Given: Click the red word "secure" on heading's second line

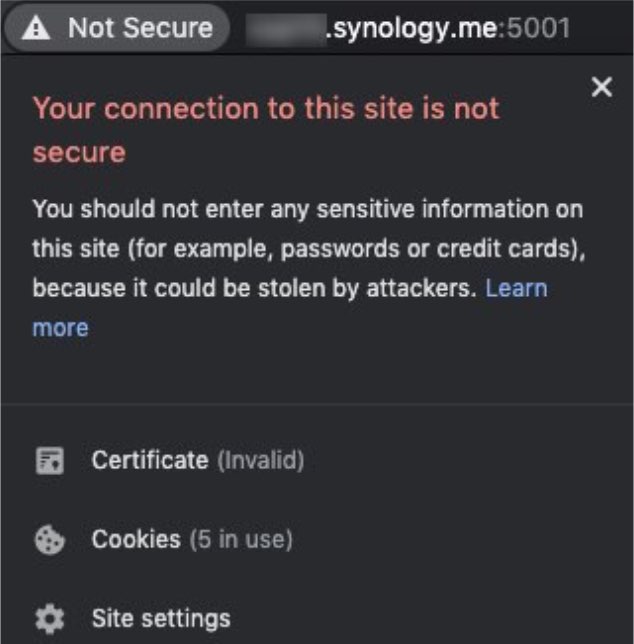Looking at the screenshot, I should tap(79, 153).
